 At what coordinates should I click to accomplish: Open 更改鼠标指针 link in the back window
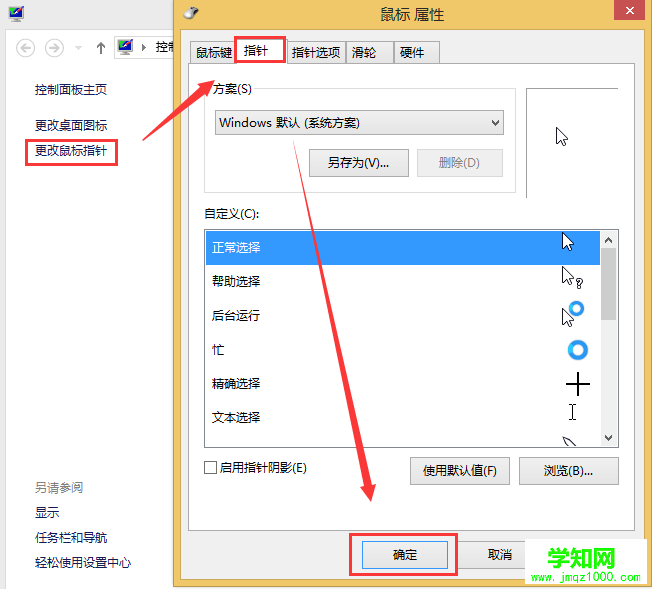tap(71, 151)
